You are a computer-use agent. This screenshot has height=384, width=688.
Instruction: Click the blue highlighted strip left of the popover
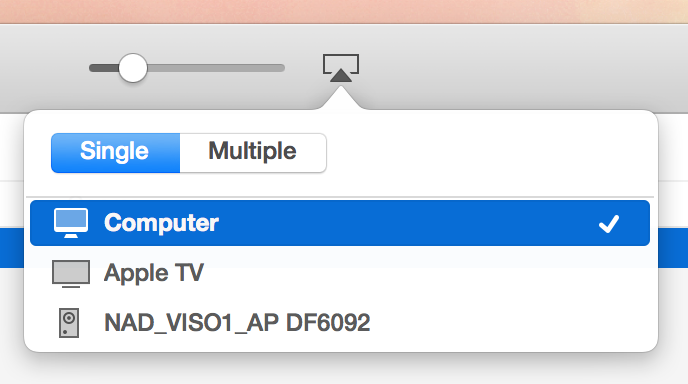click(x=12, y=248)
